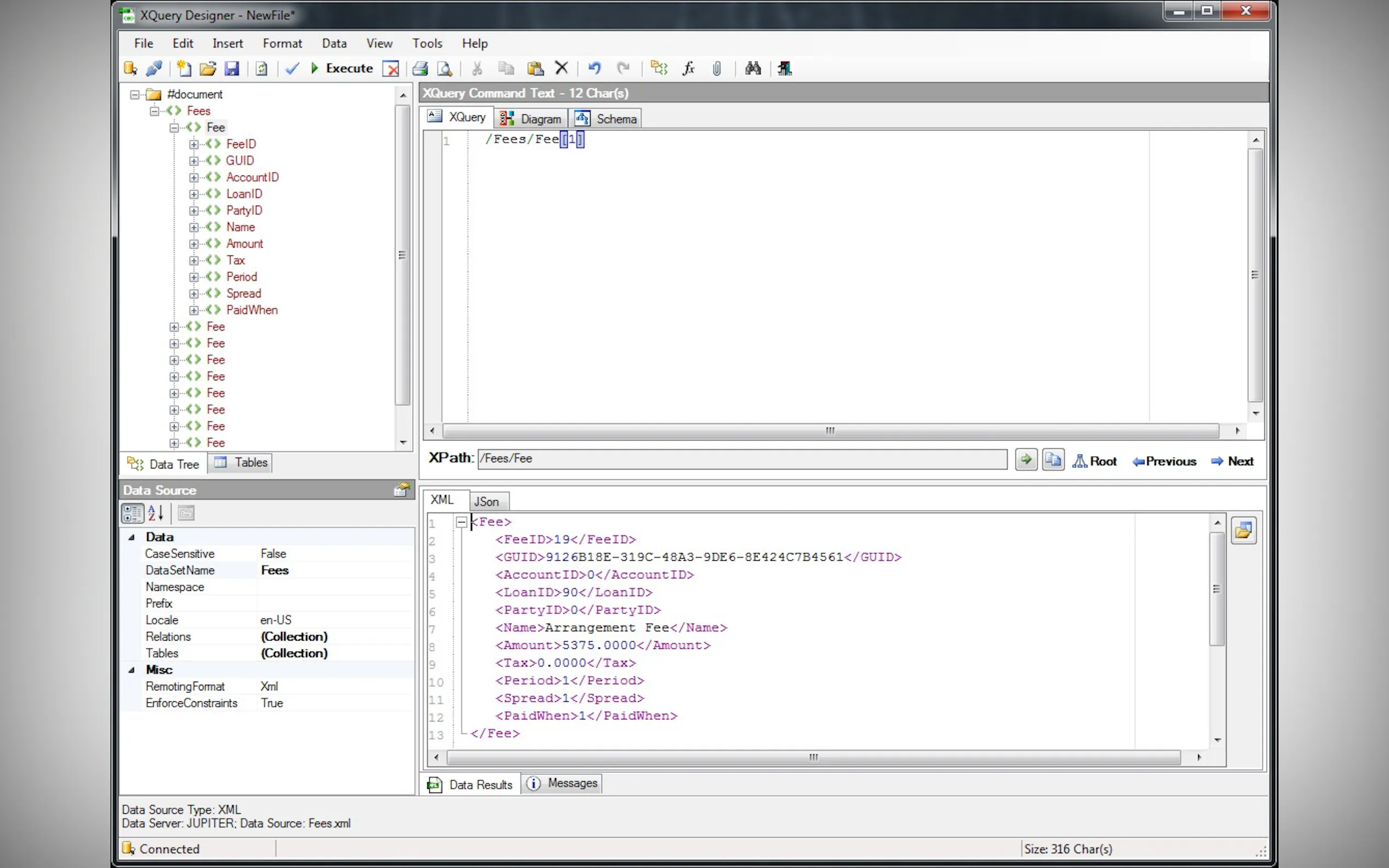
Task: Collapse the Fees root node
Action: click(154, 111)
